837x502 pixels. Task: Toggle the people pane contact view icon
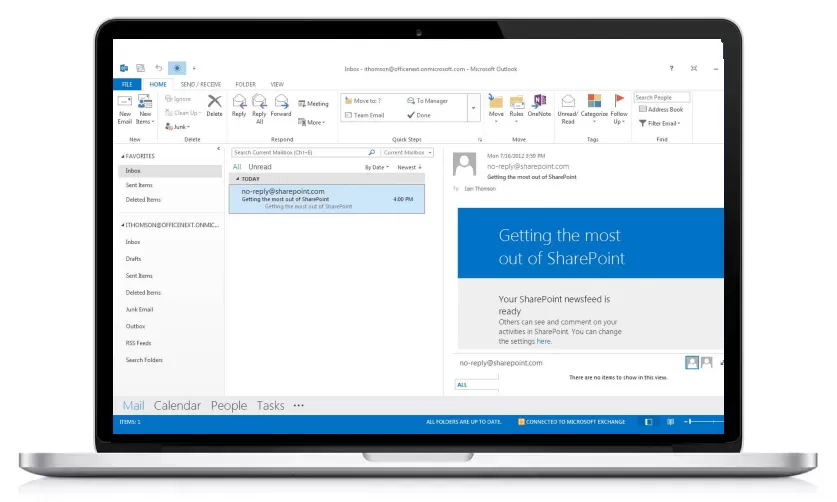coord(692,362)
